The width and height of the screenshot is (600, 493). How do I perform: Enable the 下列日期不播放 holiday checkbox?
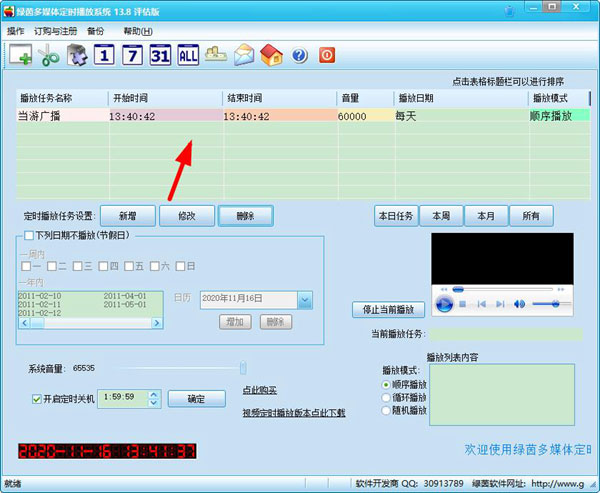pyautogui.click(x=28, y=236)
